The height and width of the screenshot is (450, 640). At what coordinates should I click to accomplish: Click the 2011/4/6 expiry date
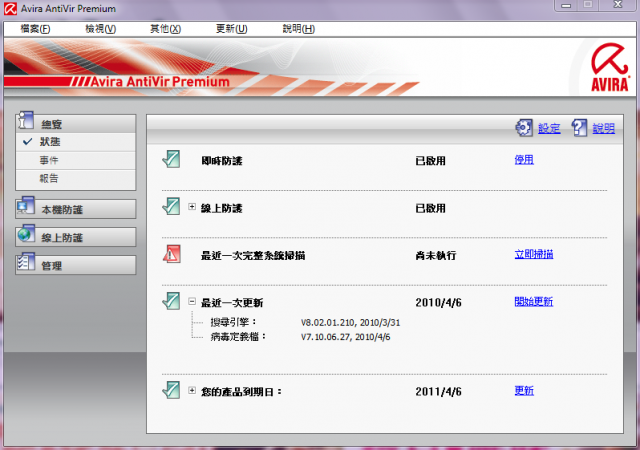438,392
